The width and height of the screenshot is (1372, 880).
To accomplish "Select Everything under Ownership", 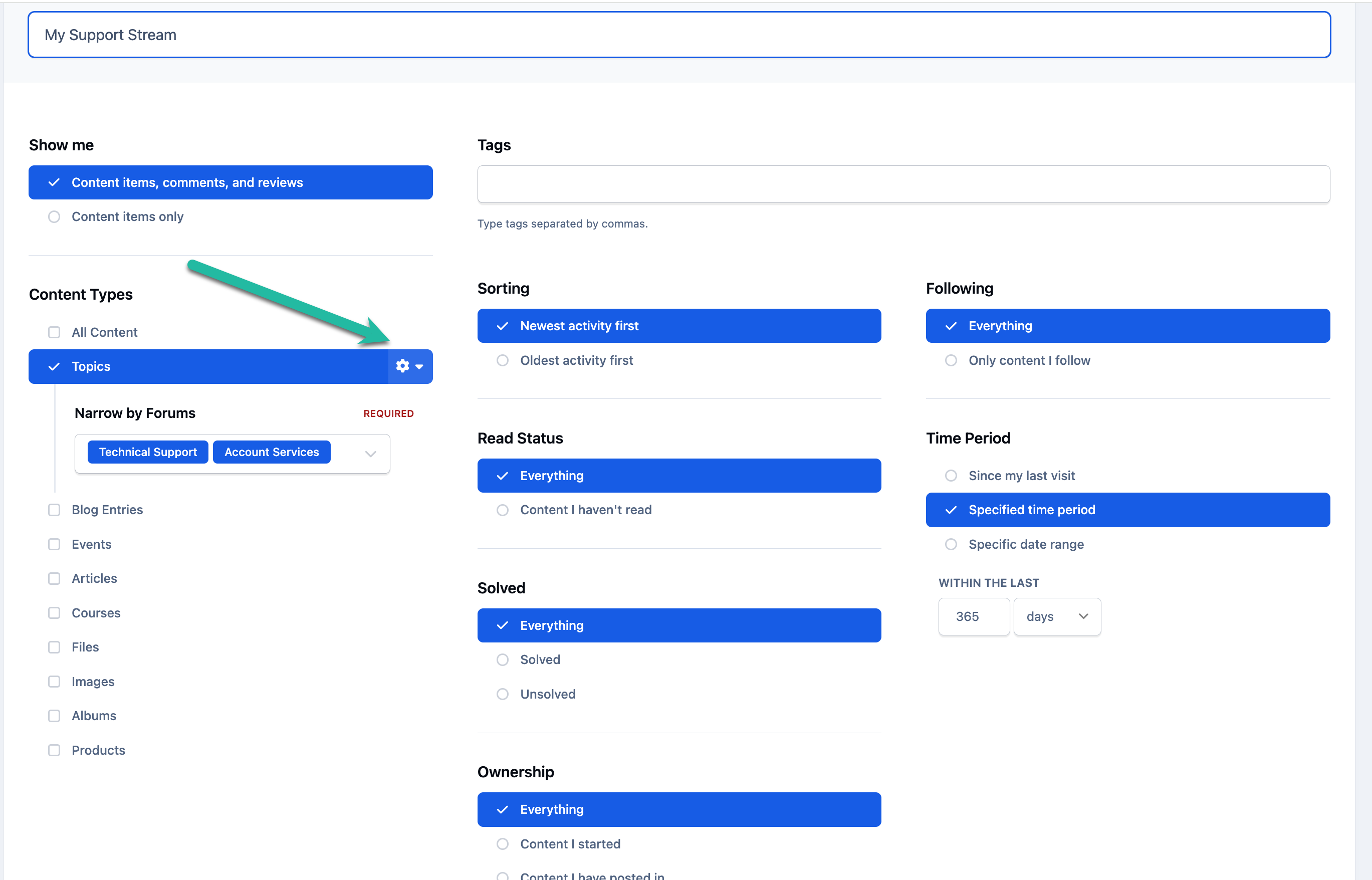I will [679, 809].
